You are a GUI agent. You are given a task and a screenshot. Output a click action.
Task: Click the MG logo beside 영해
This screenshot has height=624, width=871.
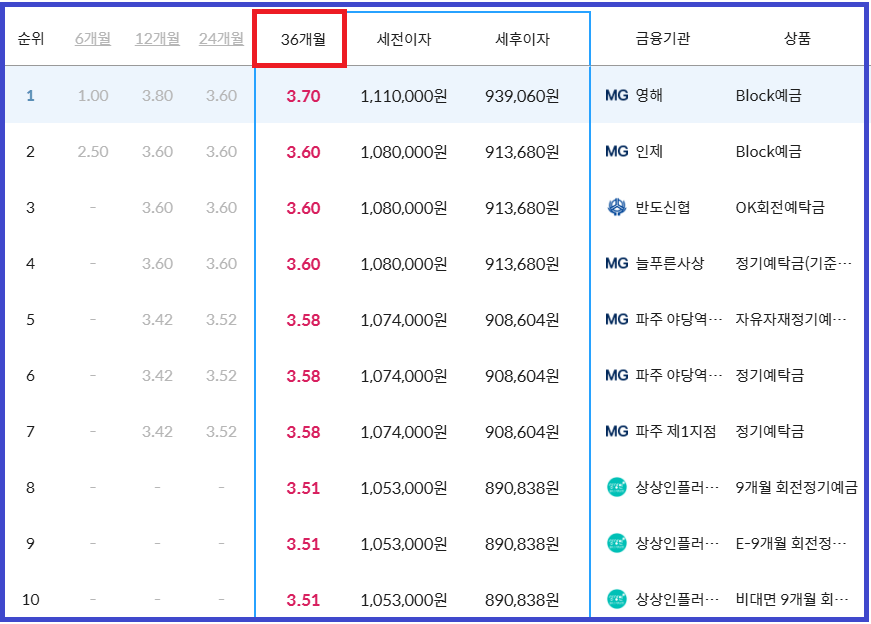coord(617,96)
